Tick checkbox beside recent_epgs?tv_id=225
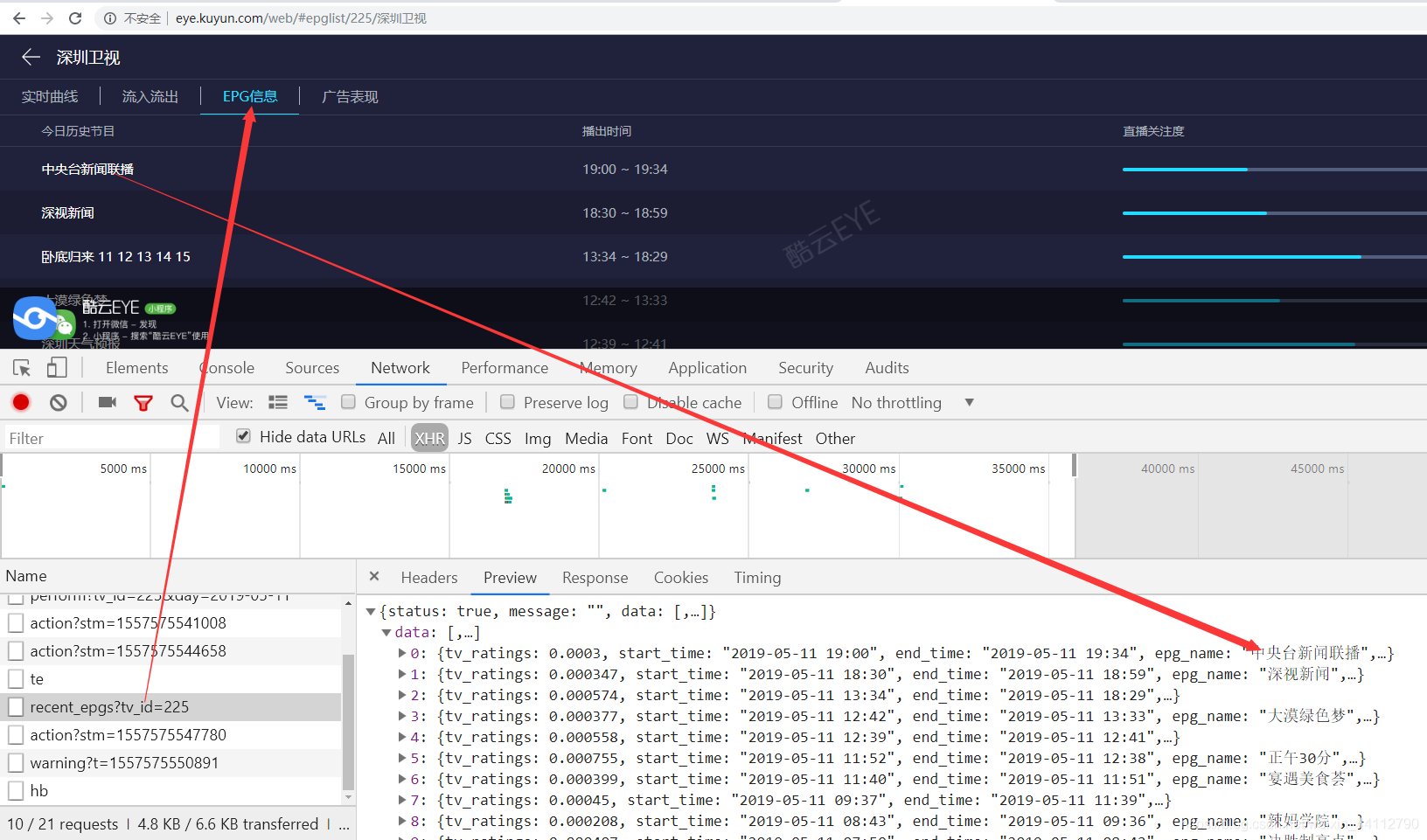The width and height of the screenshot is (1427, 840). pyautogui.click(x=16, y=706)
